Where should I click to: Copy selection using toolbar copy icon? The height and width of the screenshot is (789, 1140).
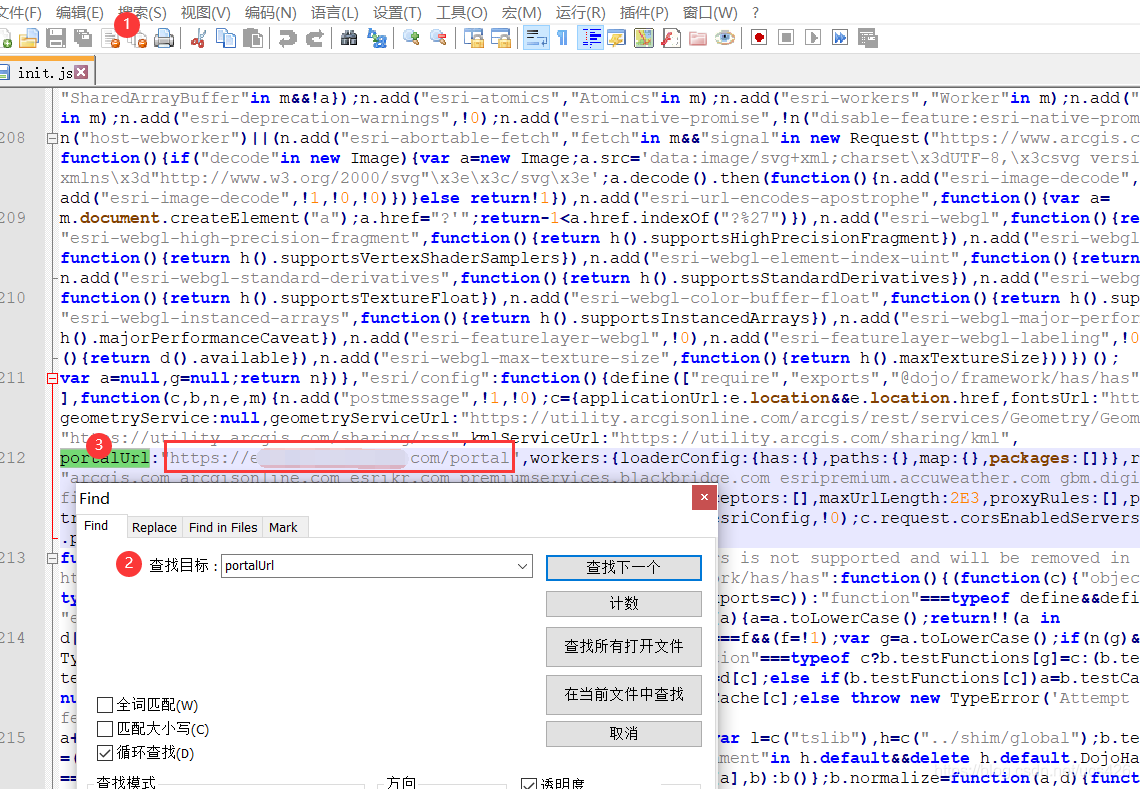[x=226, y=38]
